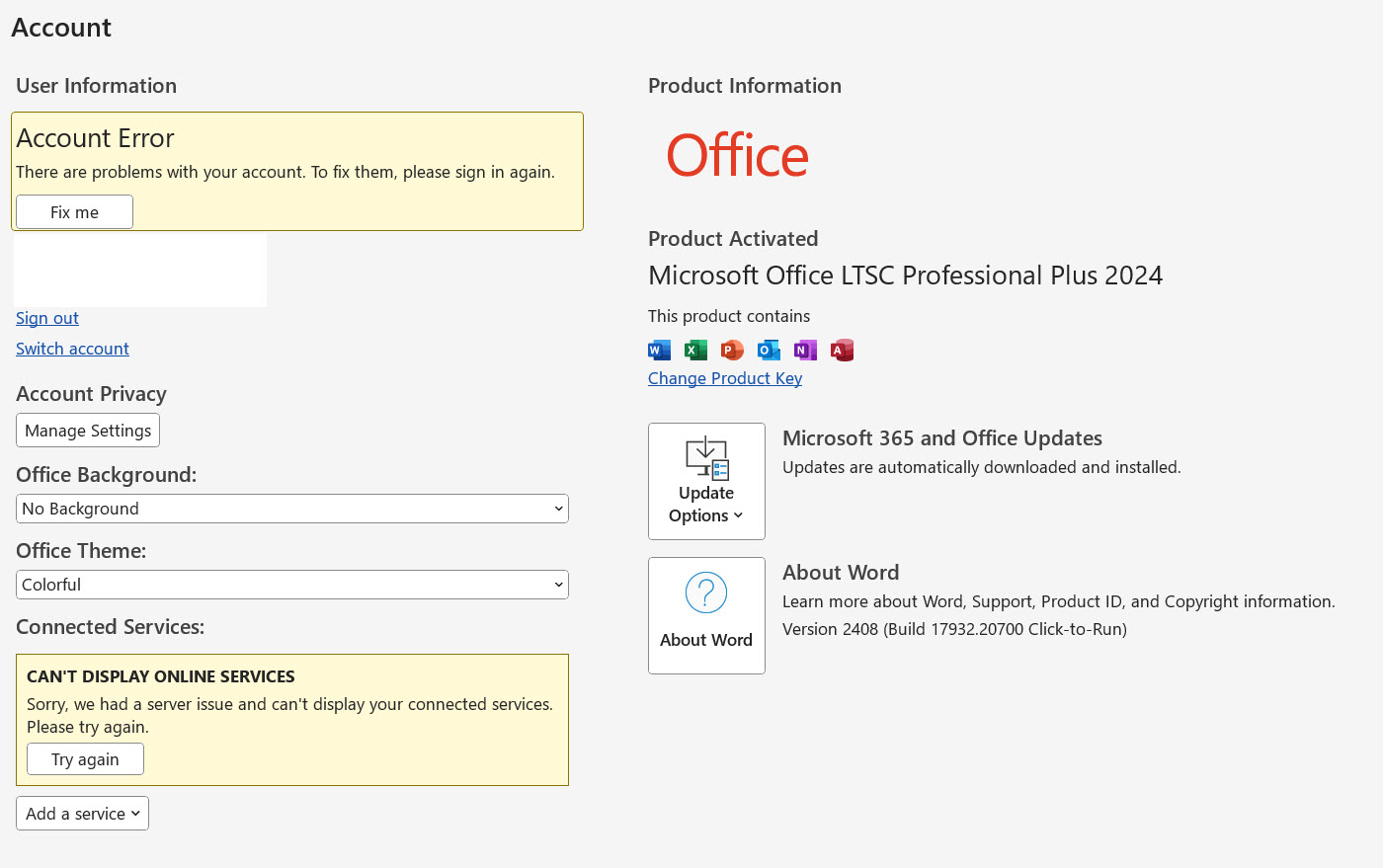Open the Office Background dropdown
Image resolution: width=1383 pixels, height=868 pixels.
291,508
